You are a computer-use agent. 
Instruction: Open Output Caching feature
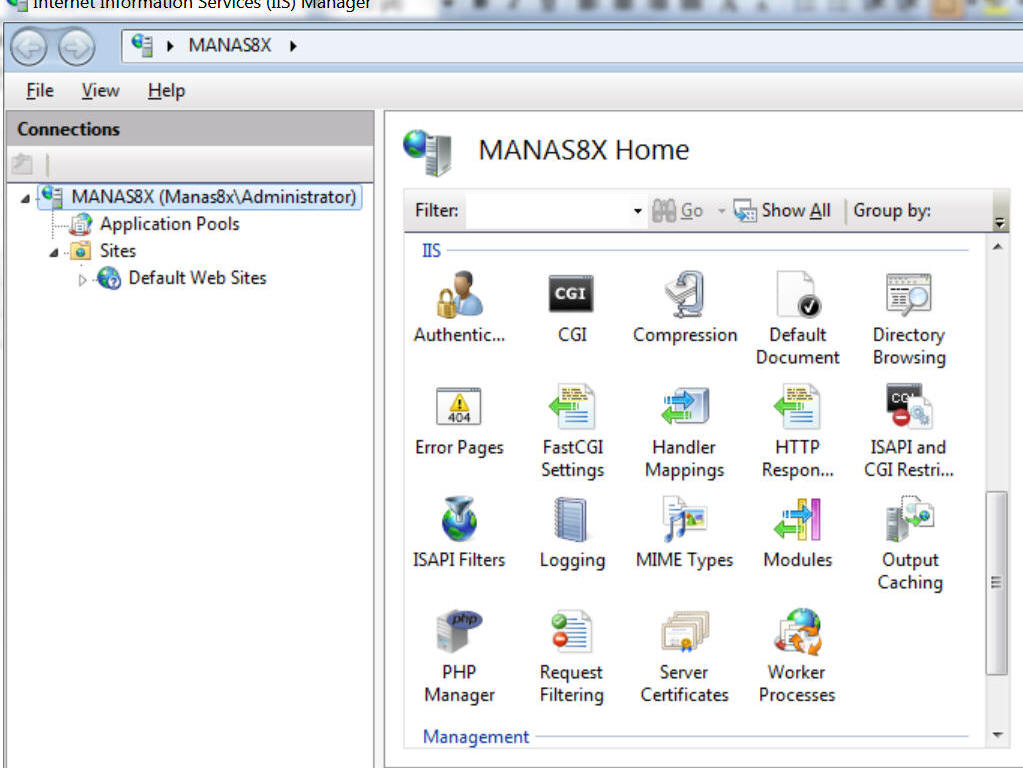[909, 544]
